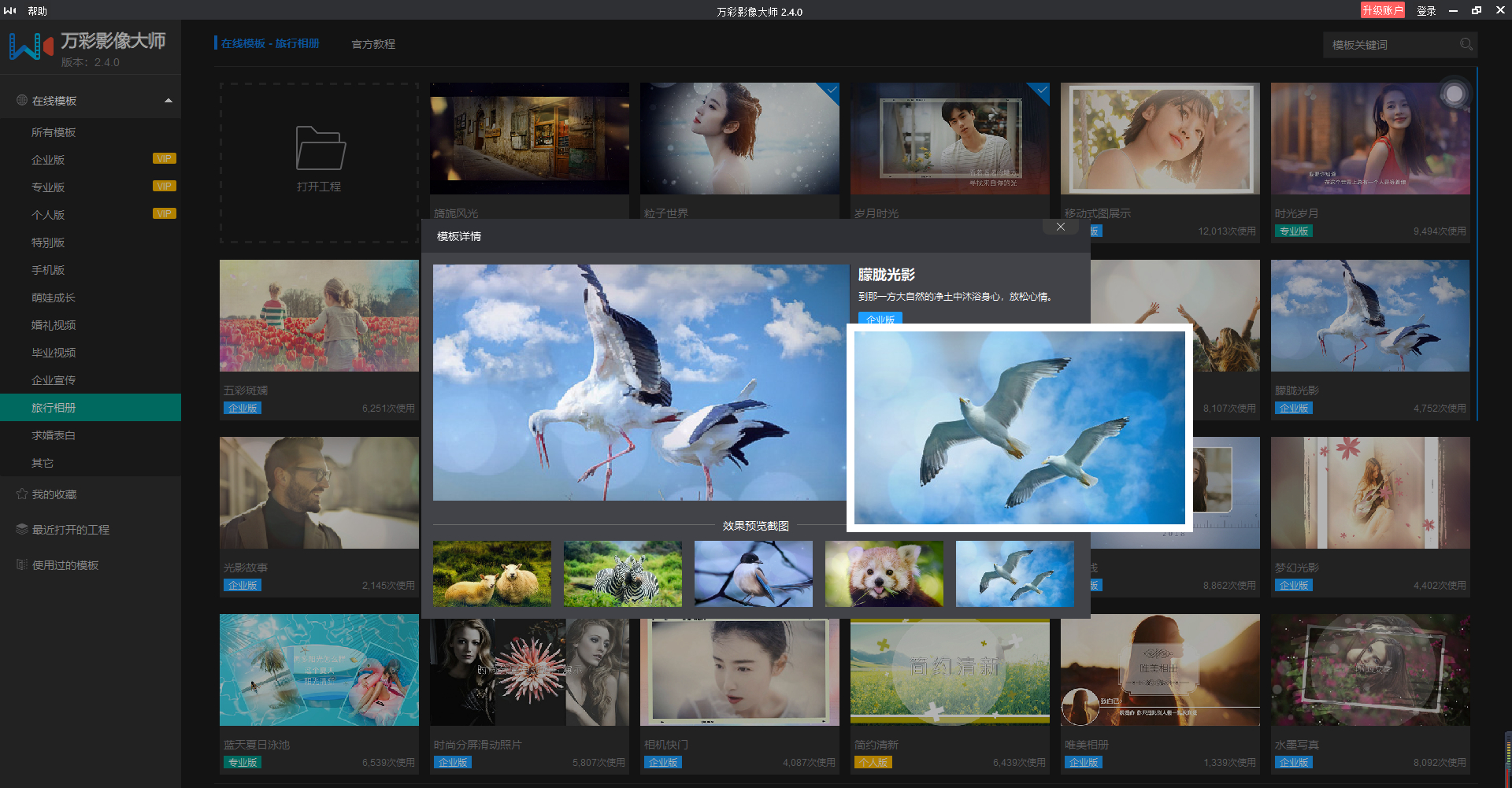The height and width of the screenshot is (788, 1512).
Task: Close the 模板详情 dialog with X
Action: point(1061,227)
